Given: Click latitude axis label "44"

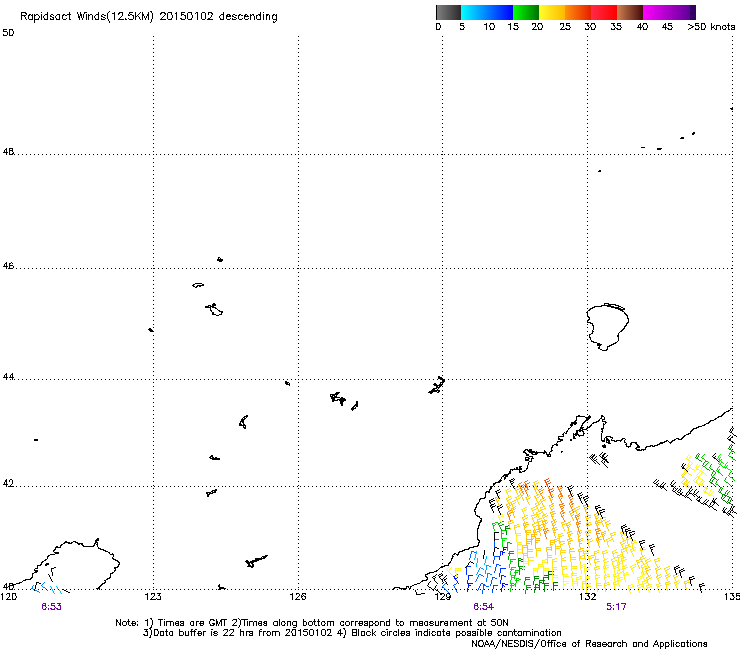Looking at the screenshot, I should pyautogui.click(x=8, y=377).
